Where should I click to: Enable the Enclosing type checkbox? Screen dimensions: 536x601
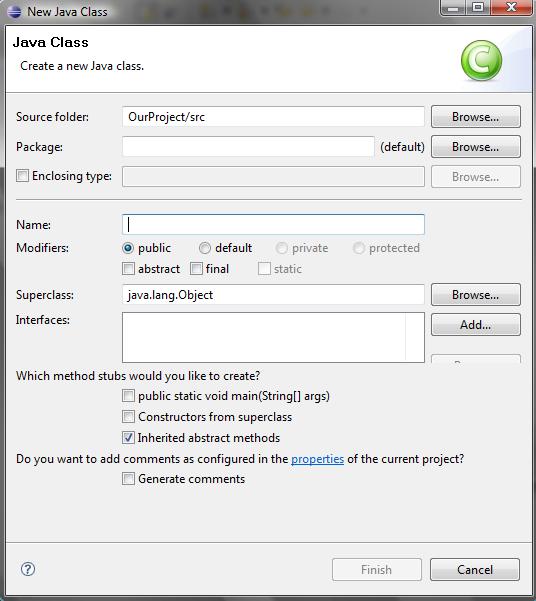click(x=22, y=176)
